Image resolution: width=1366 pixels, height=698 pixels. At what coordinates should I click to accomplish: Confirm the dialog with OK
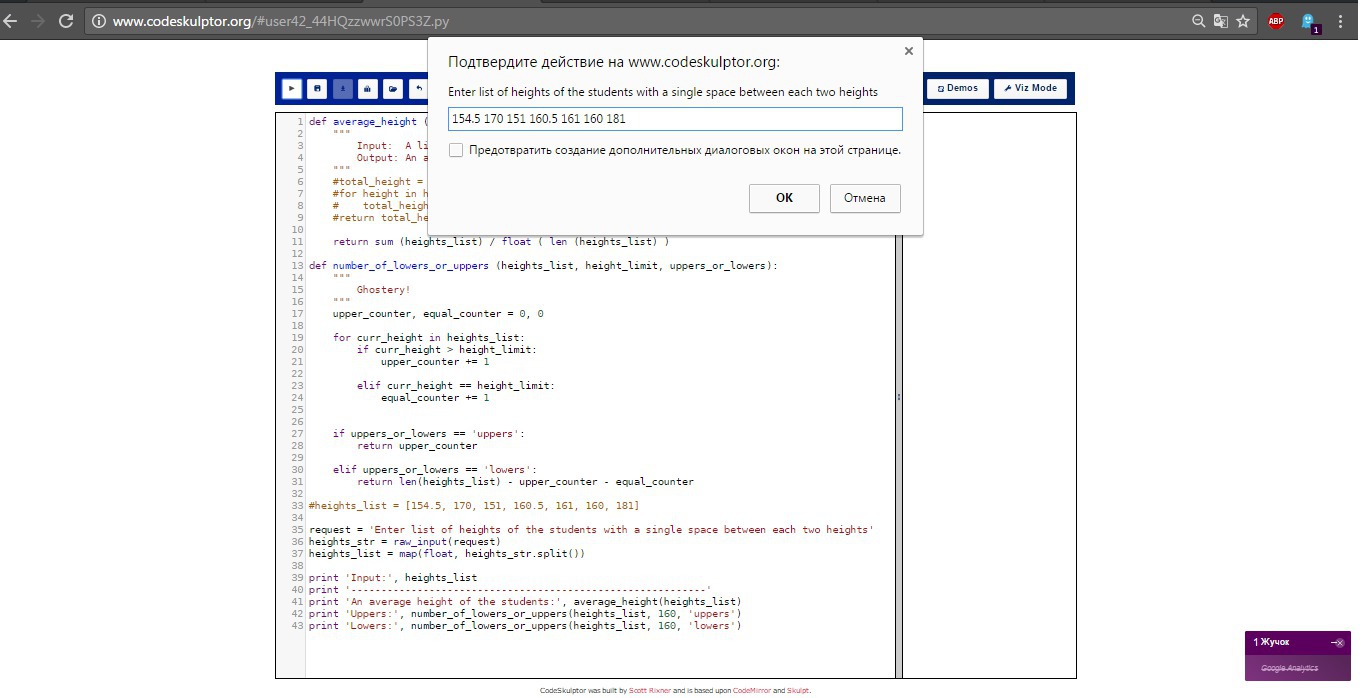[784, 198]
